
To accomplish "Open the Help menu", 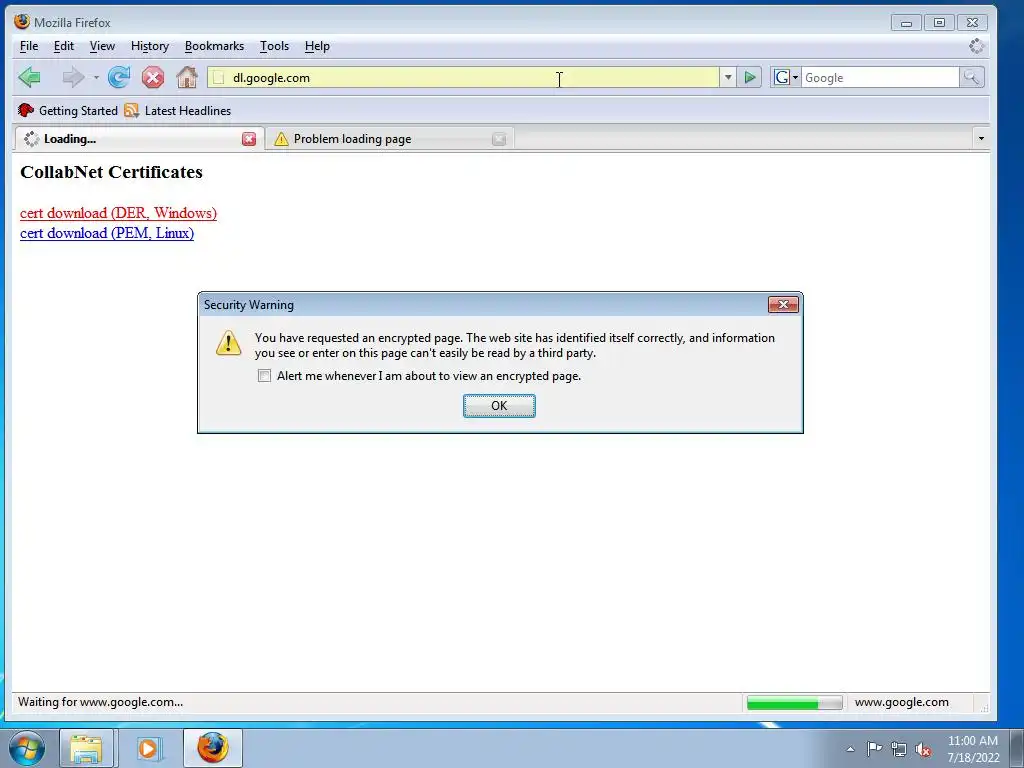I will pos(317,46).
